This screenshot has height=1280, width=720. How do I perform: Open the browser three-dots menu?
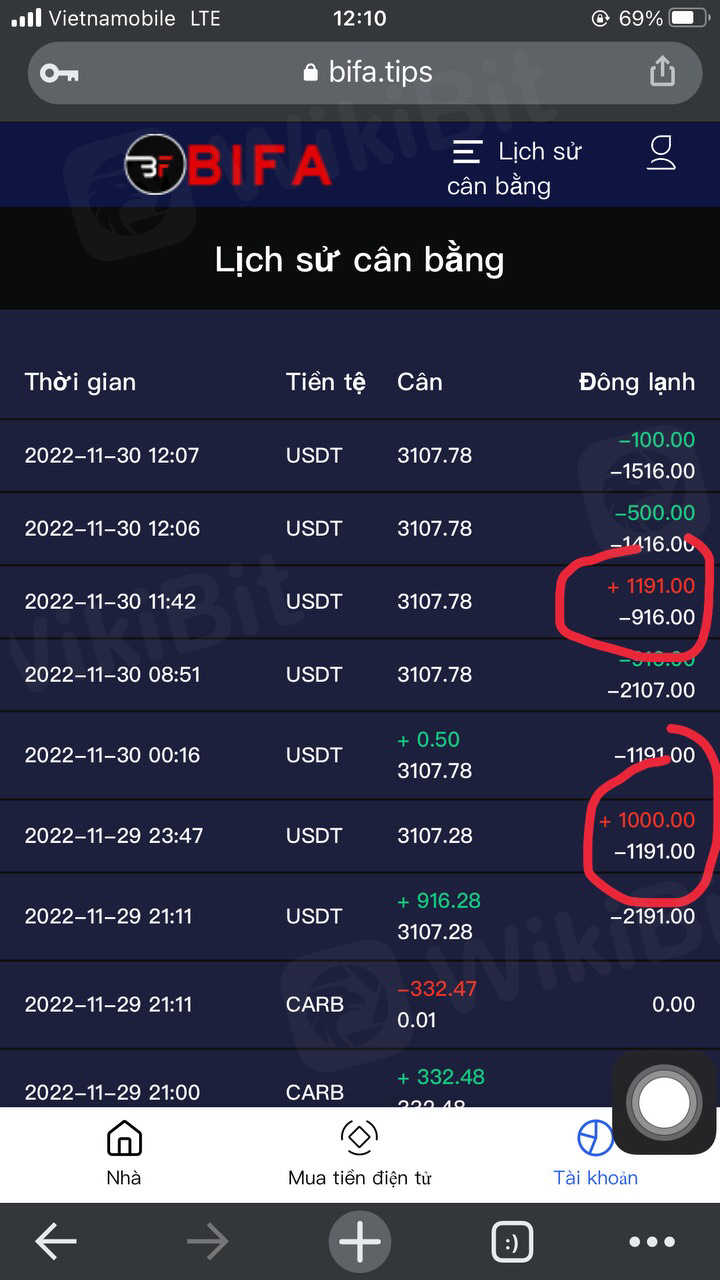(652, 1242)
